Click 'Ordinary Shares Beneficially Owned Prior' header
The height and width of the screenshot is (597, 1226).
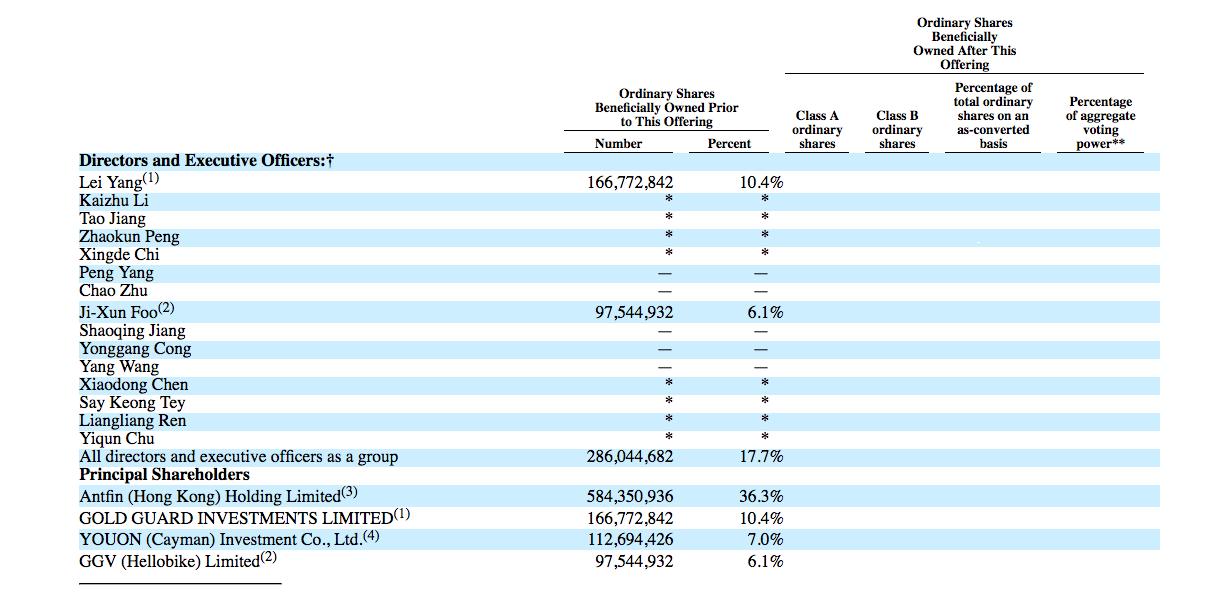tap(667, 108)
